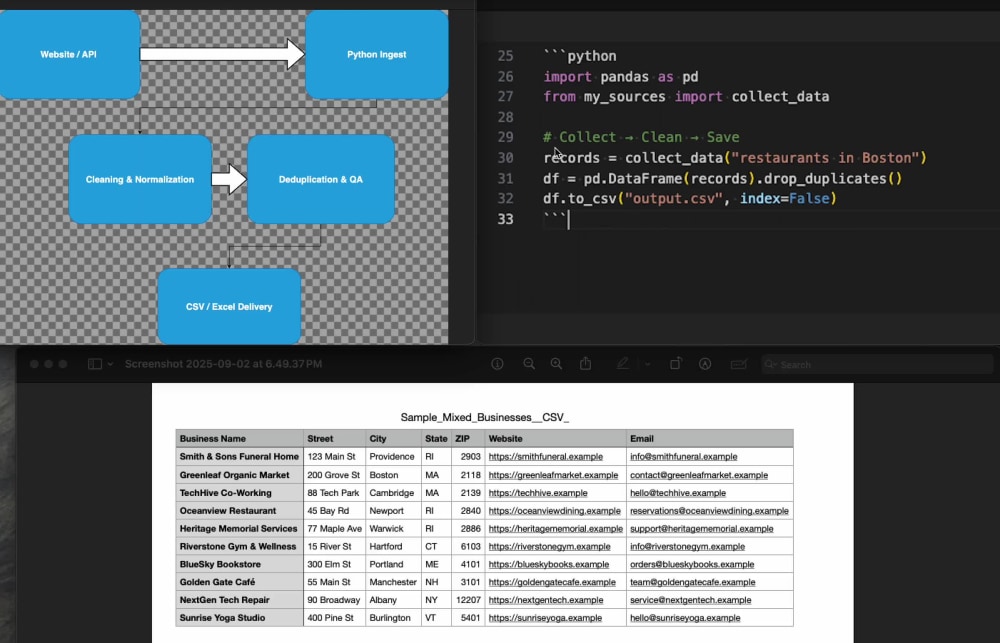Viewport: 1000px width, 643px height.
Task: Show the Preview inspector info icon
Action: point(497,364)
